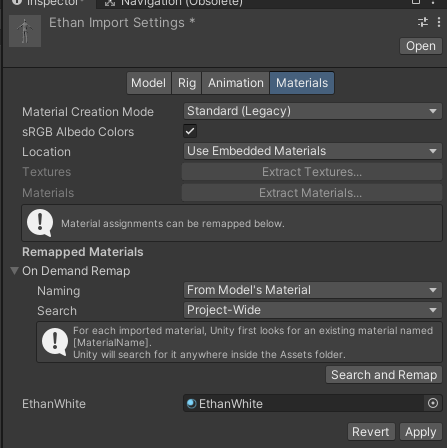Switch to the Animation tab
Image resolution: width=447 pixels, height=448 pixels.
tap(236, 83)
